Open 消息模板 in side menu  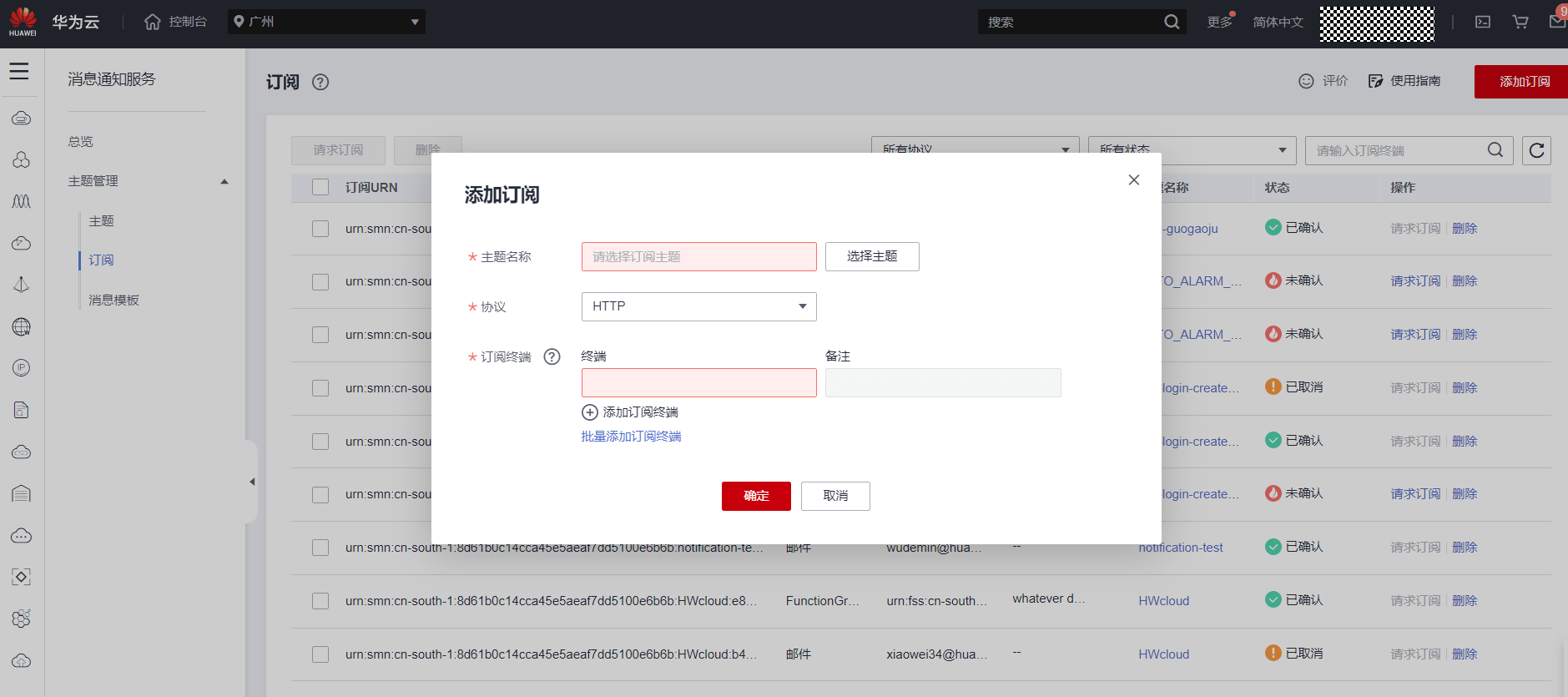pos(113,301)
